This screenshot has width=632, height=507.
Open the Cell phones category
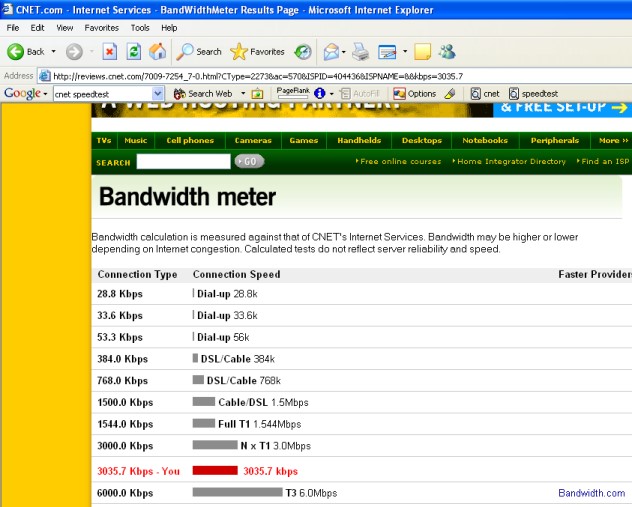[x=190, y=140]
